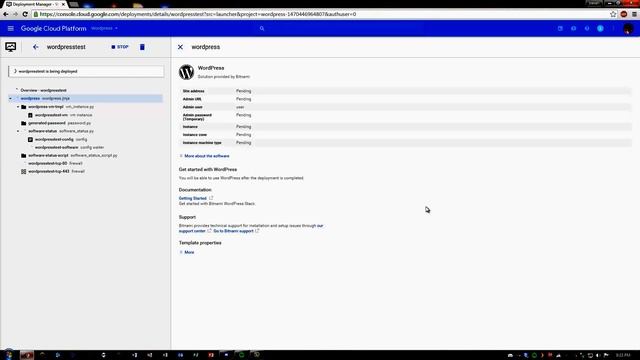Screen dimensions: 640x360
Task: Select Overview - wordpresstest in the tree
Action: tap(43, 90)
